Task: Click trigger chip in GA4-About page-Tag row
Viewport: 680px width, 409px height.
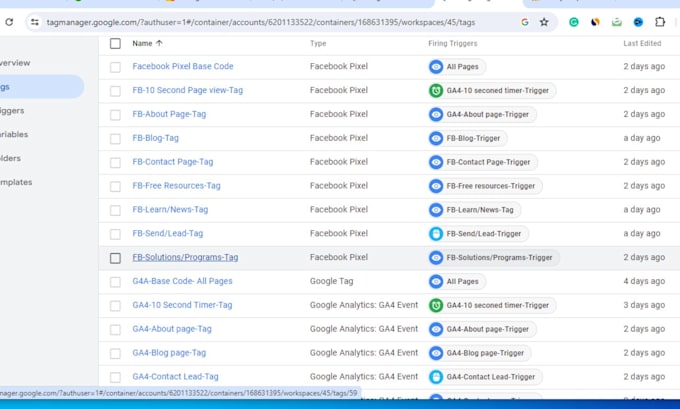Action: tap(482, 329)
